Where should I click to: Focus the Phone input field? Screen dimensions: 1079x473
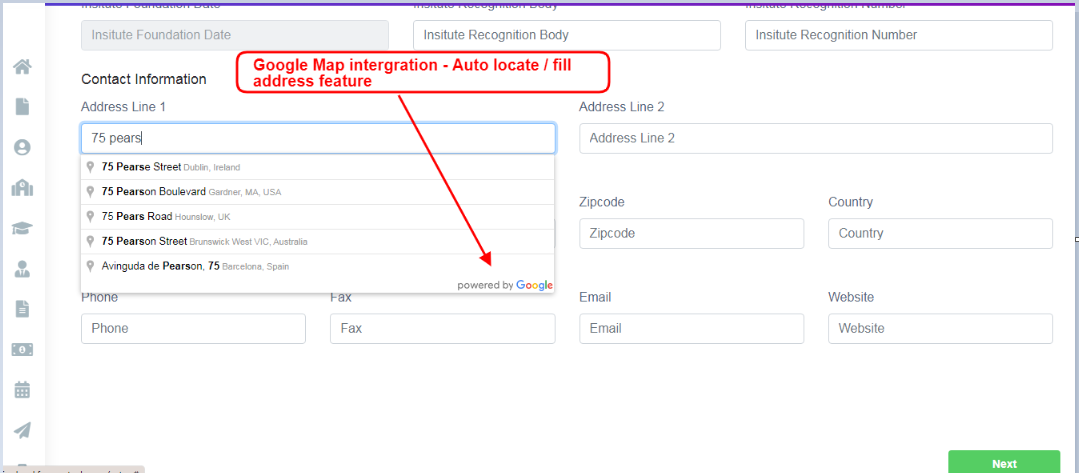click(x=193, y=328)
